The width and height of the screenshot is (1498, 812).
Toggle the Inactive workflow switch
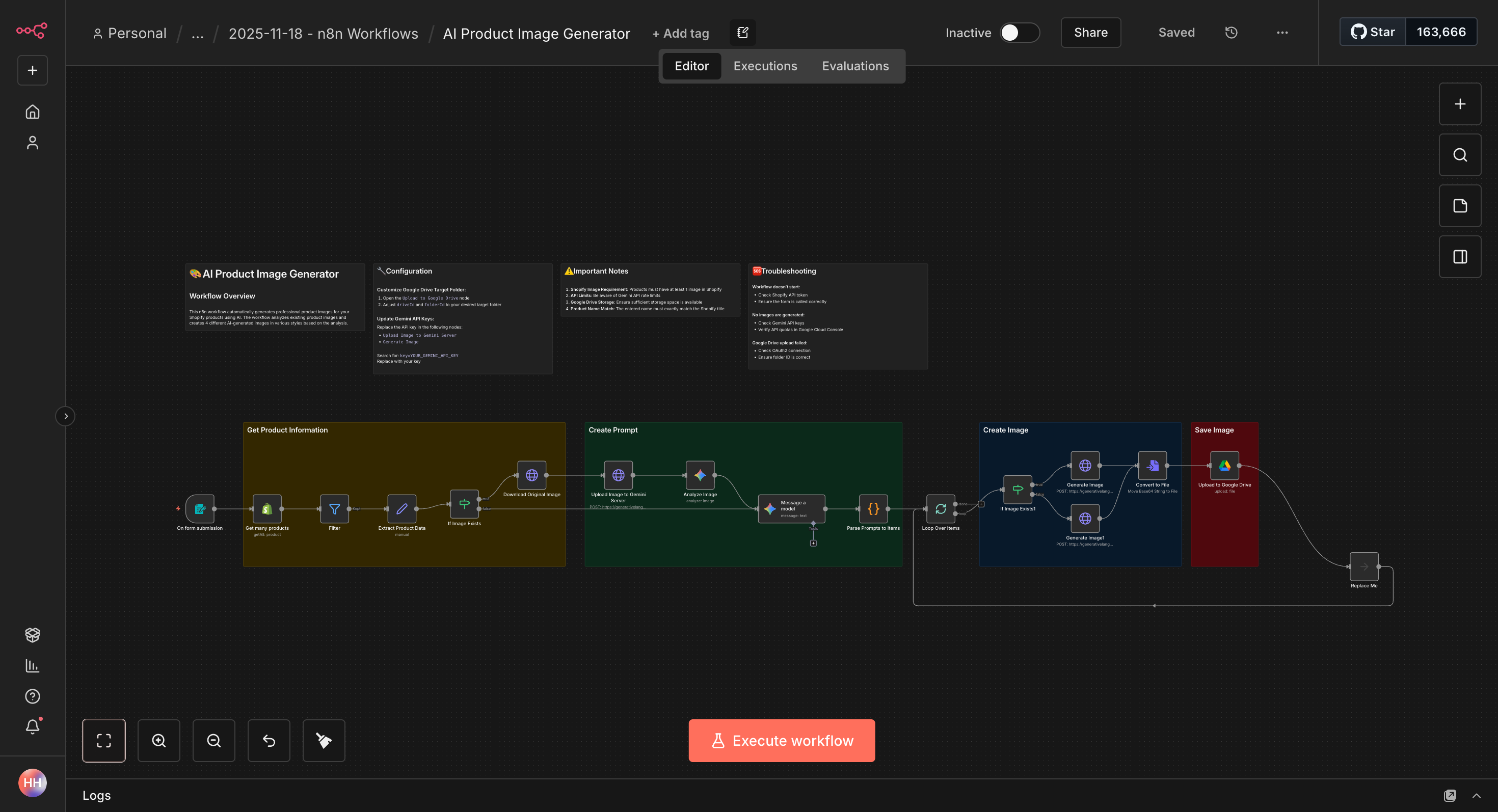pyautogui.click(x=1020, y=33)
